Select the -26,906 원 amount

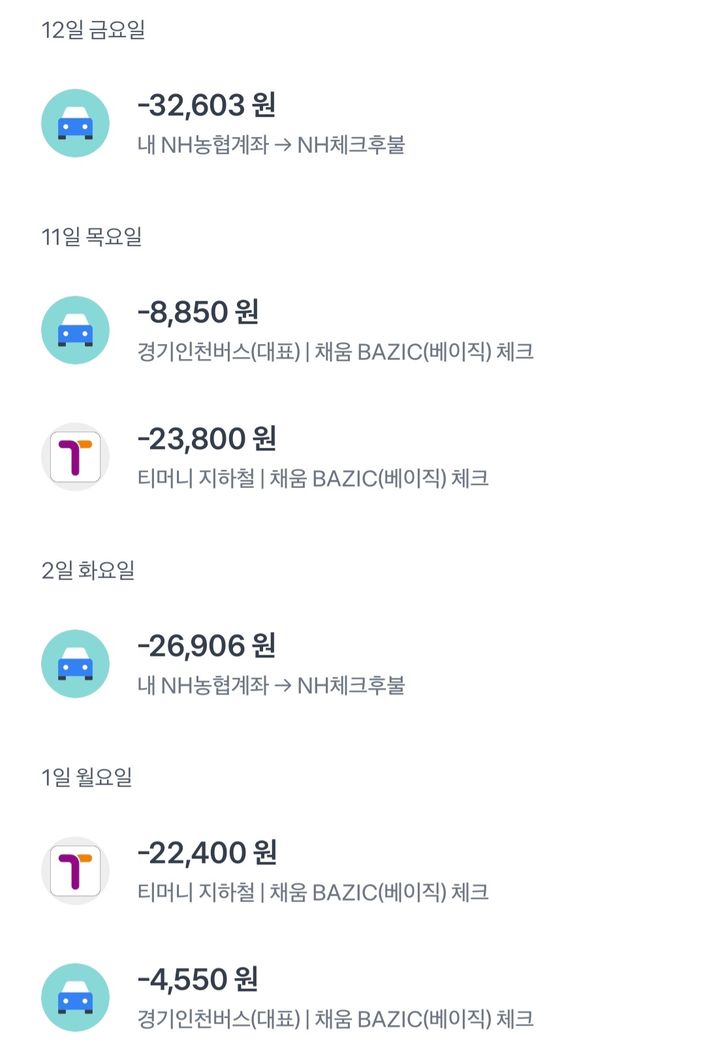click(206, 645)
